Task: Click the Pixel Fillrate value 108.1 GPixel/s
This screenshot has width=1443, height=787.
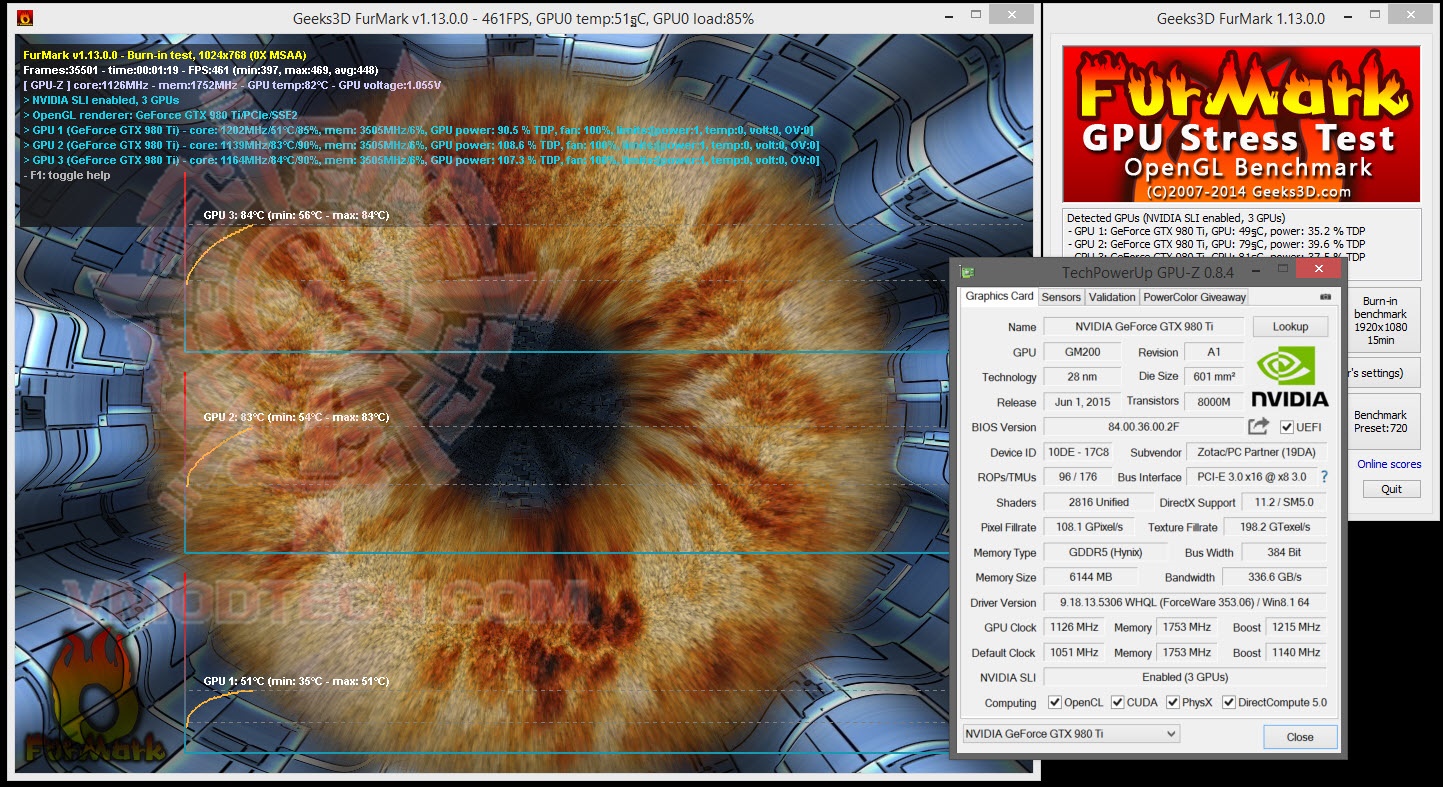Action: pos(1089,527)
